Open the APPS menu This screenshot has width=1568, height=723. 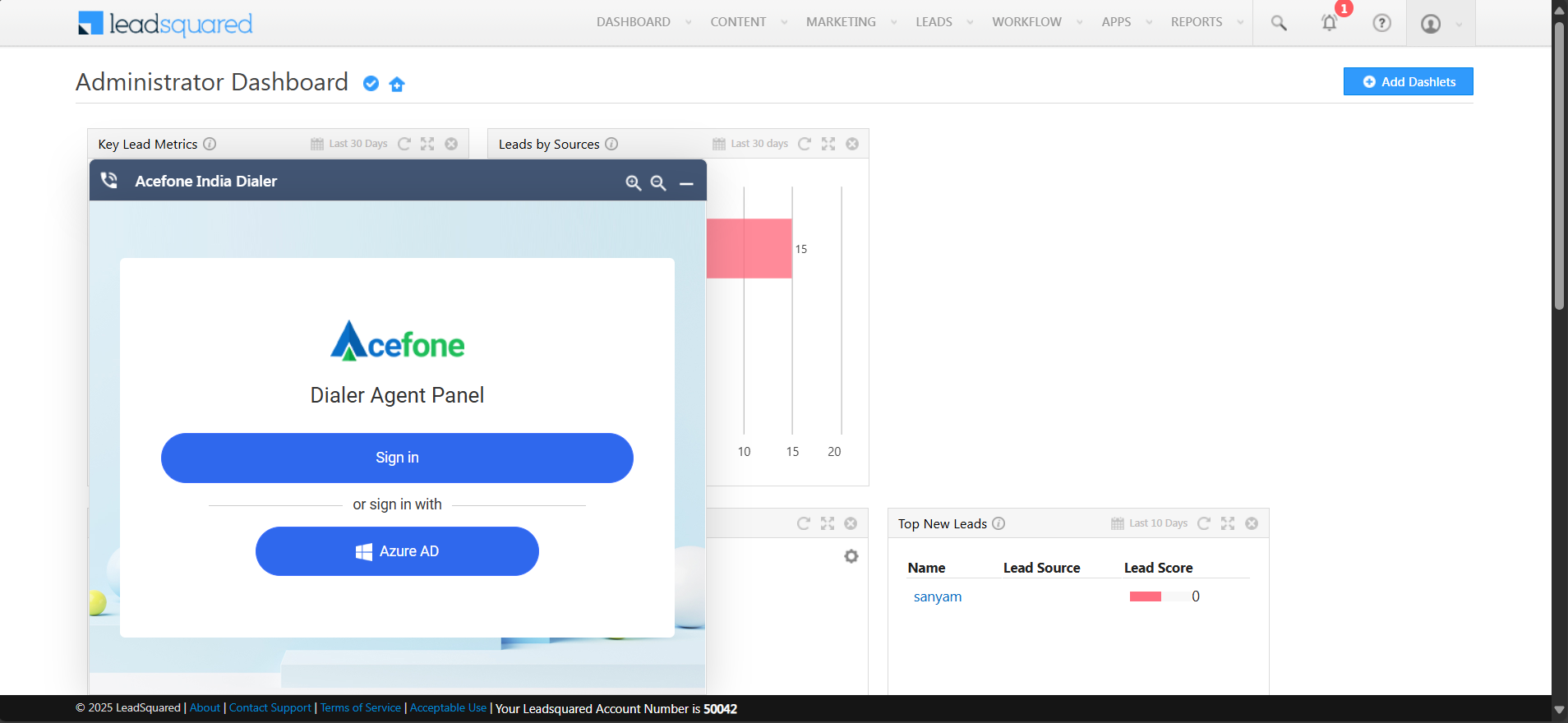(1116, 22)
